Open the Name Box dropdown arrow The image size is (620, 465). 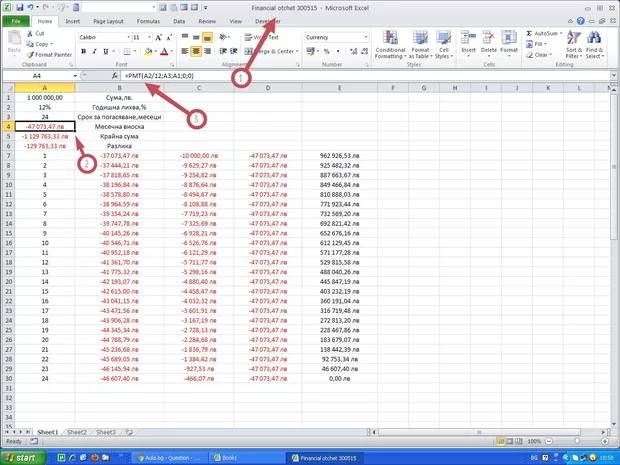[74, 76]
